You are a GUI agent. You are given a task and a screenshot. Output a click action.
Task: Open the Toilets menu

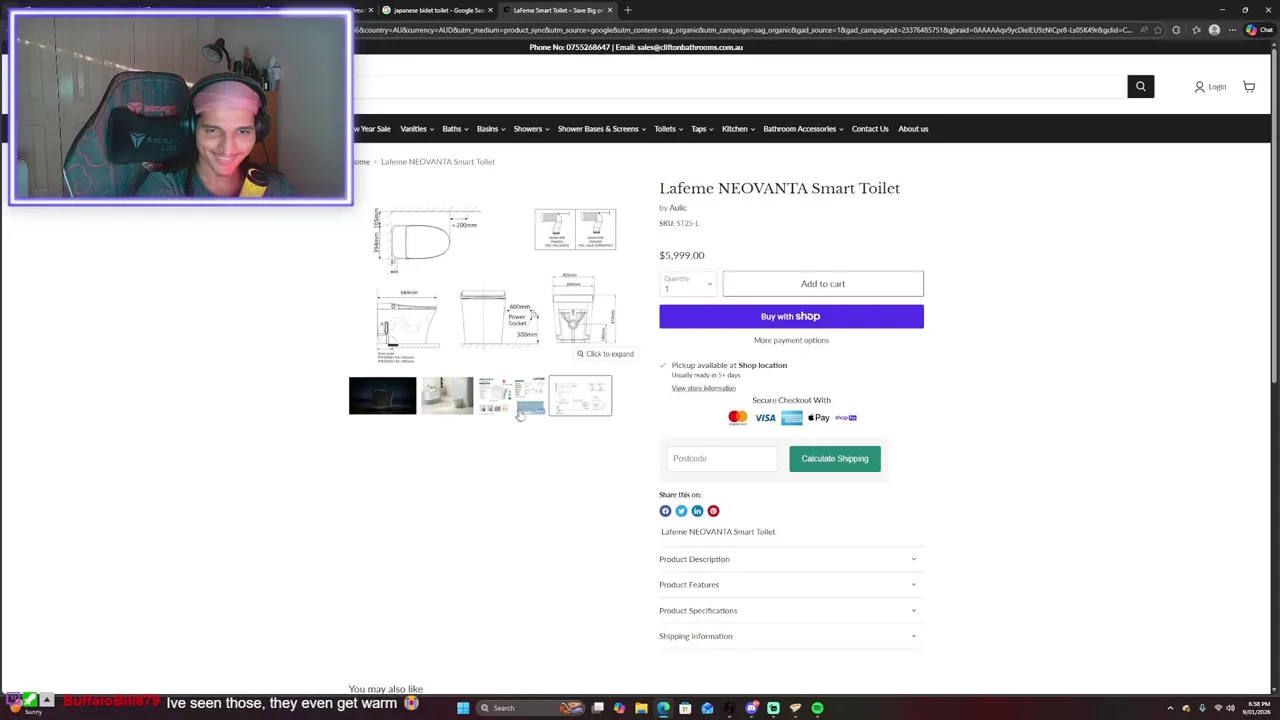point(668,129)
